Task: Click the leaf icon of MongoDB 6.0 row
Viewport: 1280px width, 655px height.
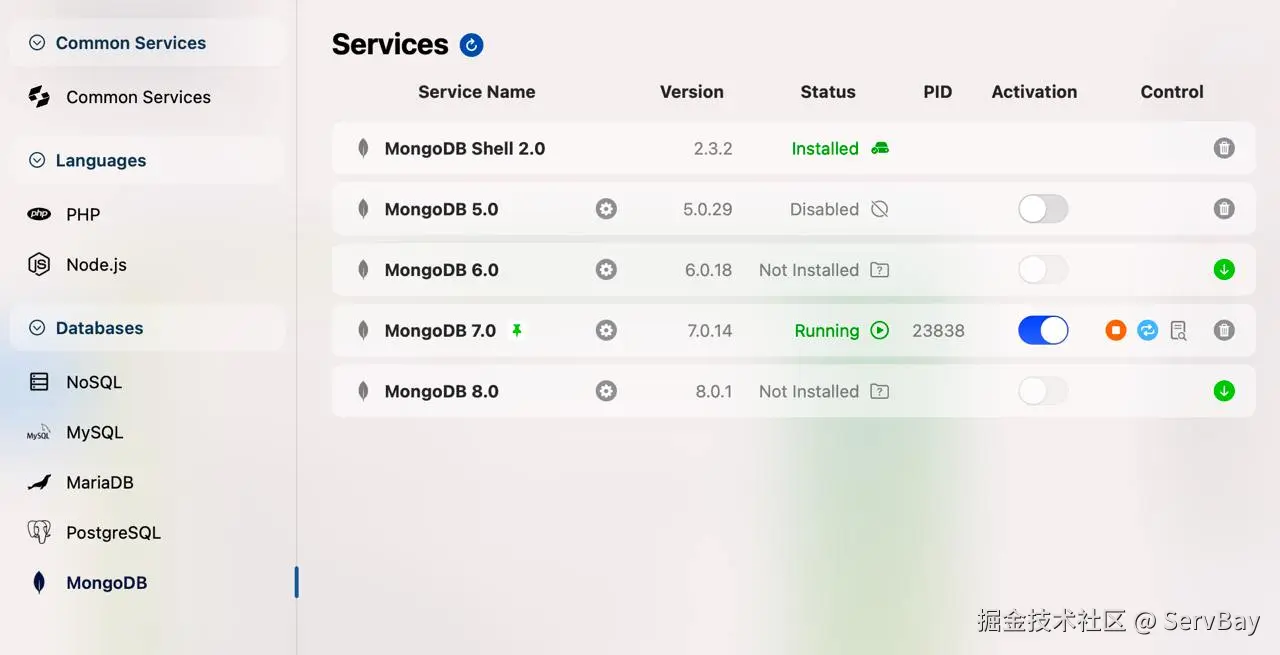Action: pos(363,270)
